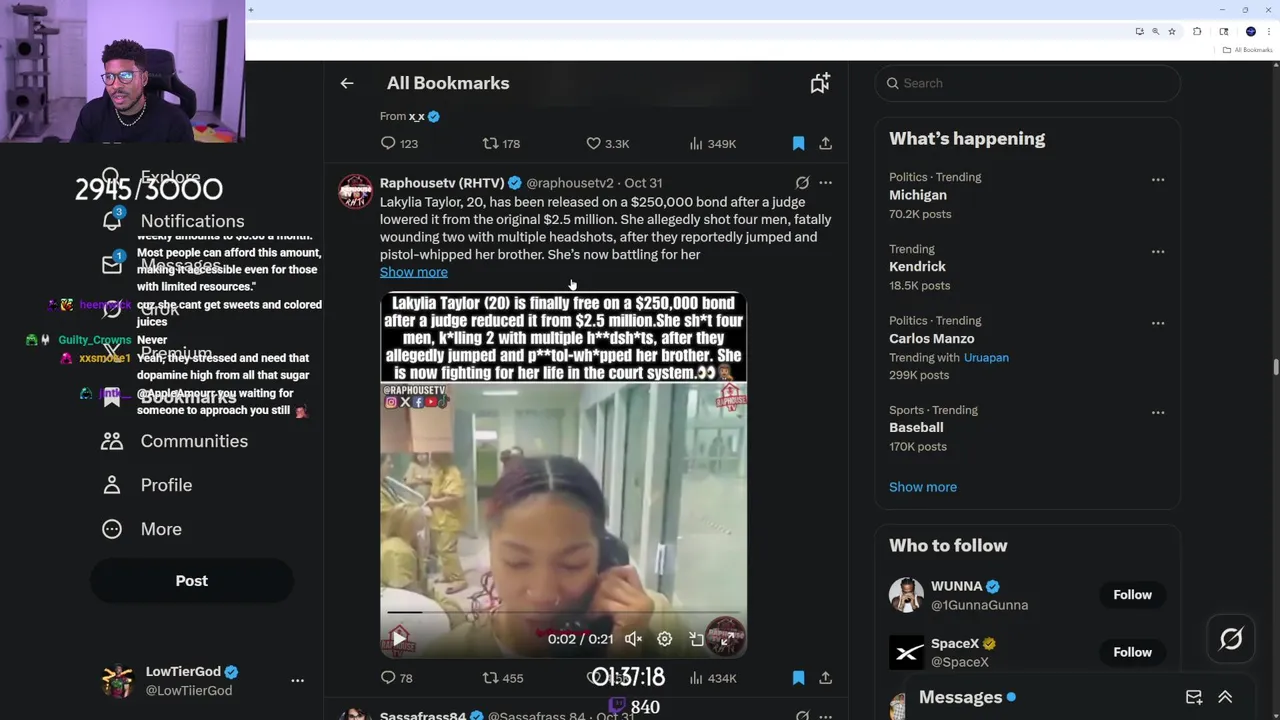View analytics of post with 434K views
Viewport: 1280px width, 720px height.
713,678
